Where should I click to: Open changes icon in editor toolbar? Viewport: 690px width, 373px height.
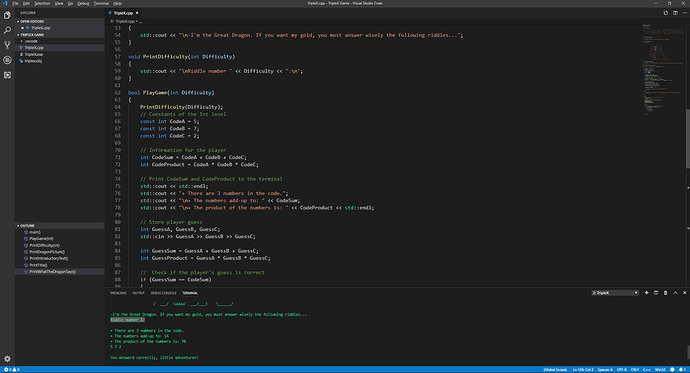click(665, 13)
